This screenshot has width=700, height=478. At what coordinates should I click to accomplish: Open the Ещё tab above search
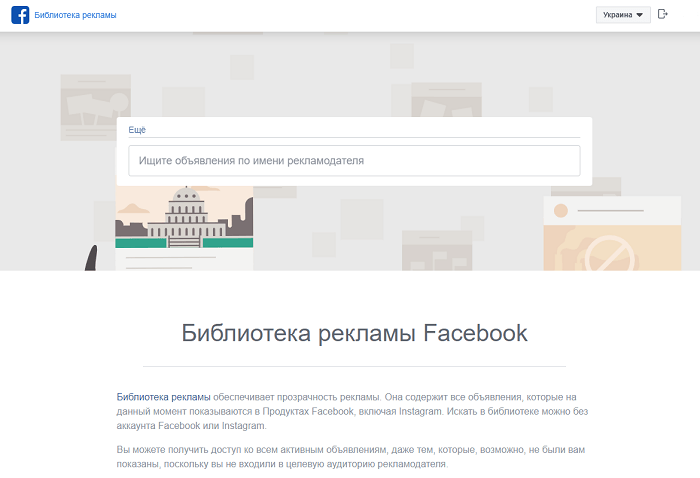tap(137, 130)
